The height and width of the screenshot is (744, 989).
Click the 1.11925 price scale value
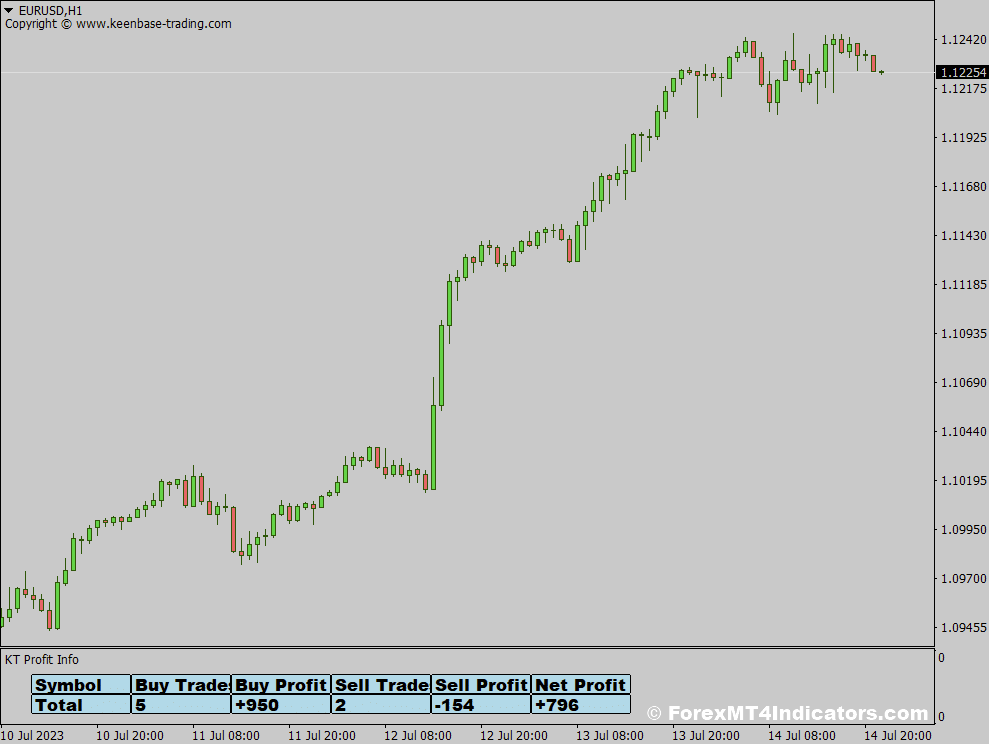[963, 137]
